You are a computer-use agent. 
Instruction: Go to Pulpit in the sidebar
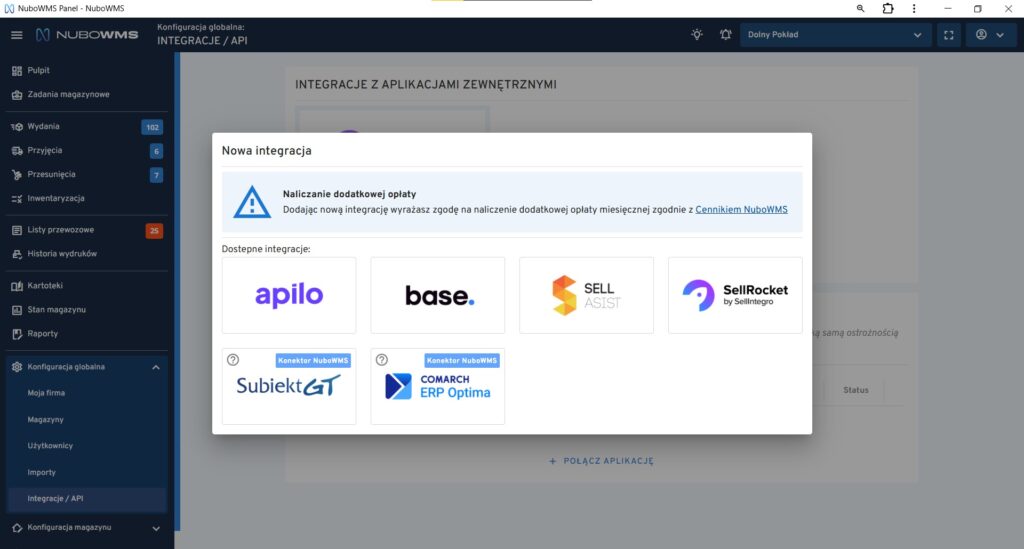point(39,71)
